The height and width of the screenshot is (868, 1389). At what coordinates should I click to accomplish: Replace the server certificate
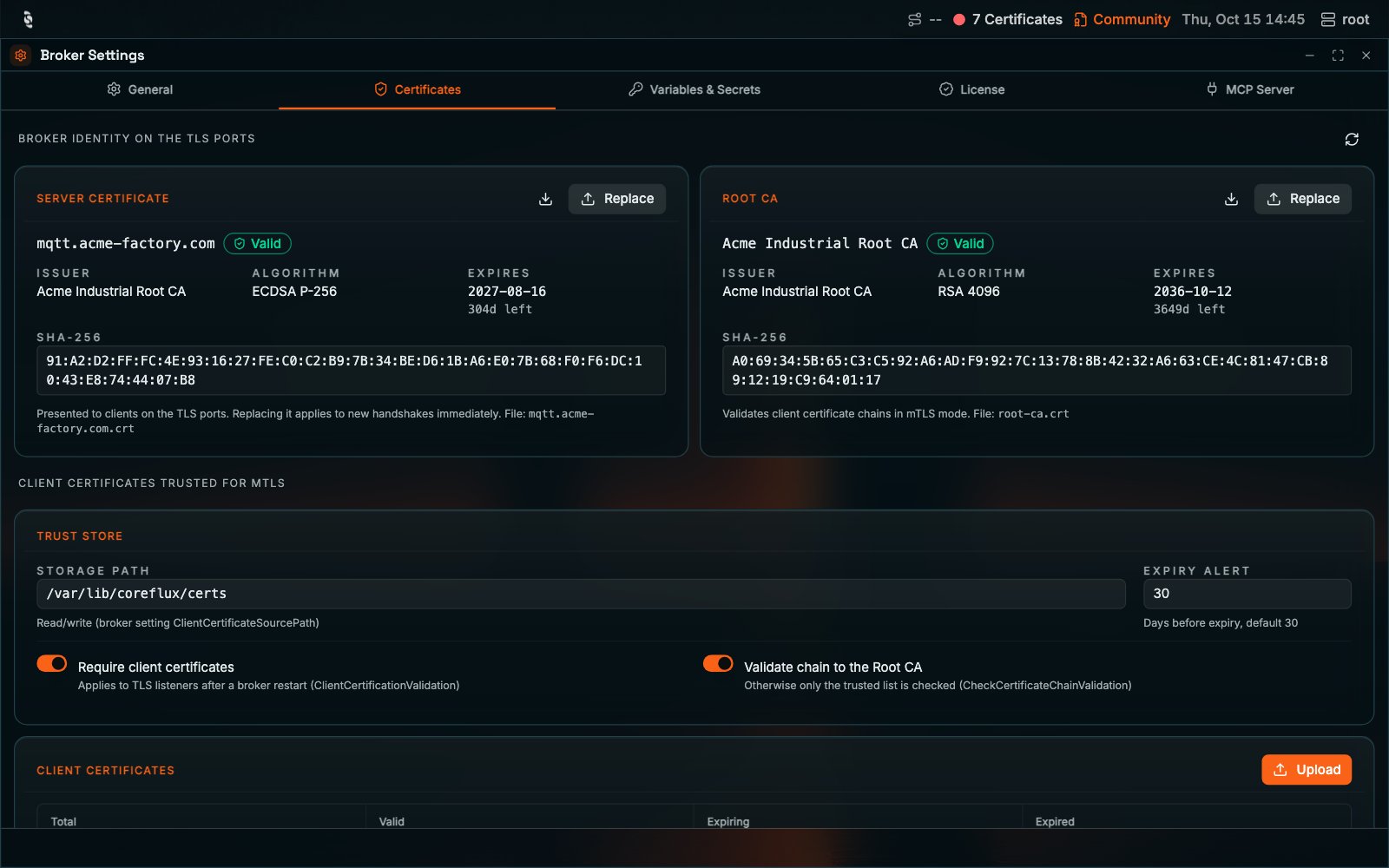(x=617, y=199)
